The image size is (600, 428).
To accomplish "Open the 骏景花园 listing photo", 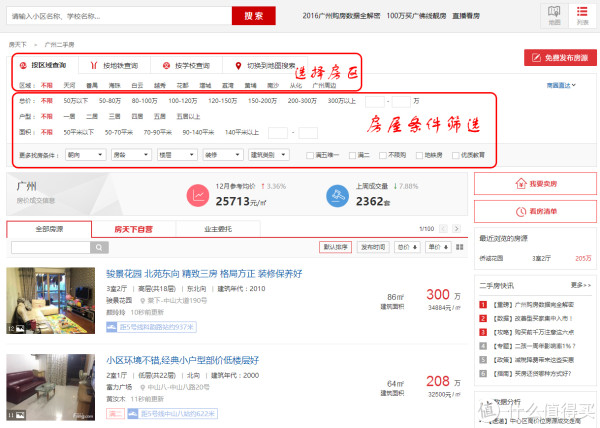I will tap(51, 301).
